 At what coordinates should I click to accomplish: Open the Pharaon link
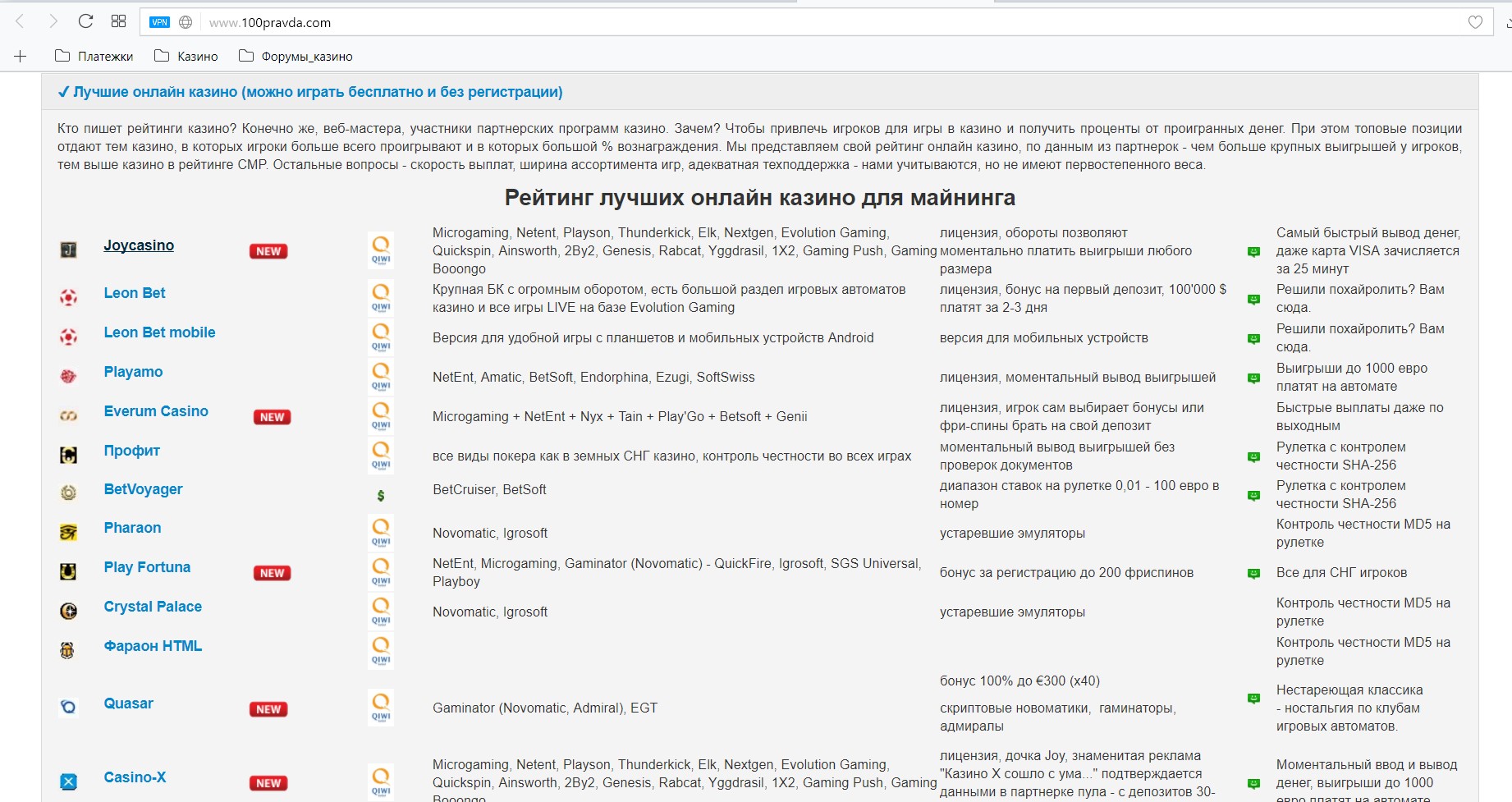click(132, 528)
